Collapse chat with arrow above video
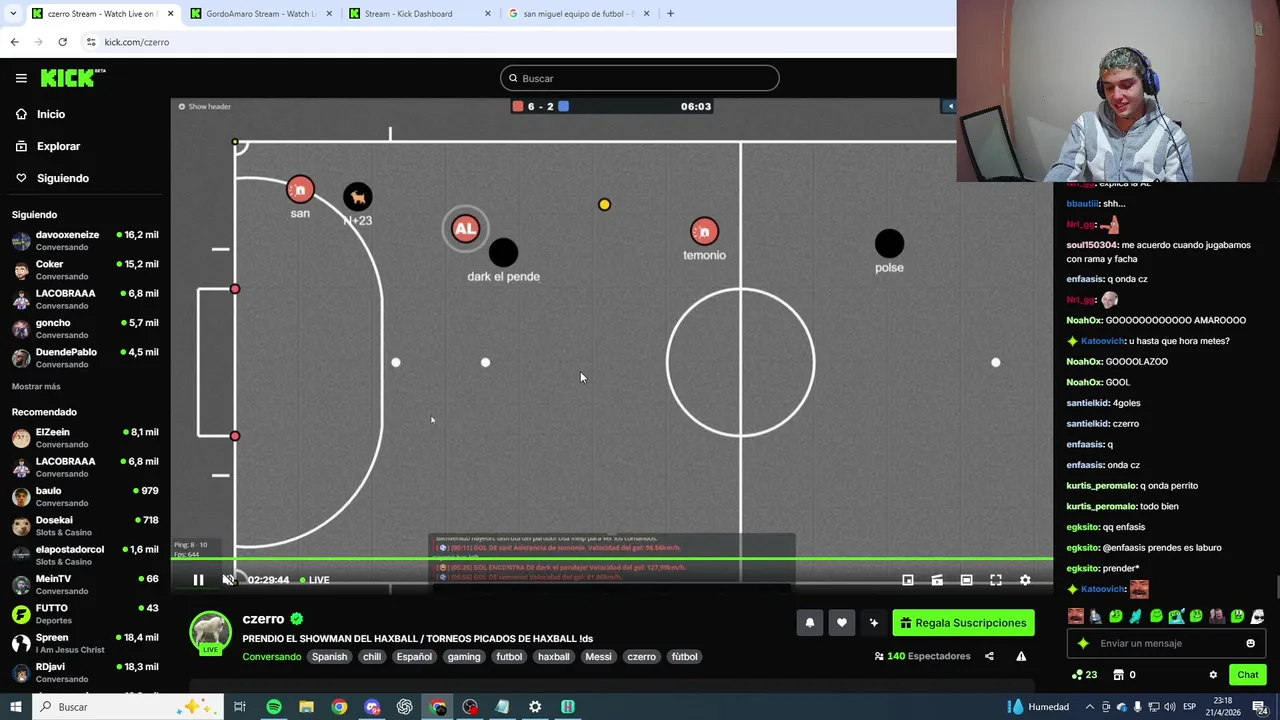 (949, 106)
